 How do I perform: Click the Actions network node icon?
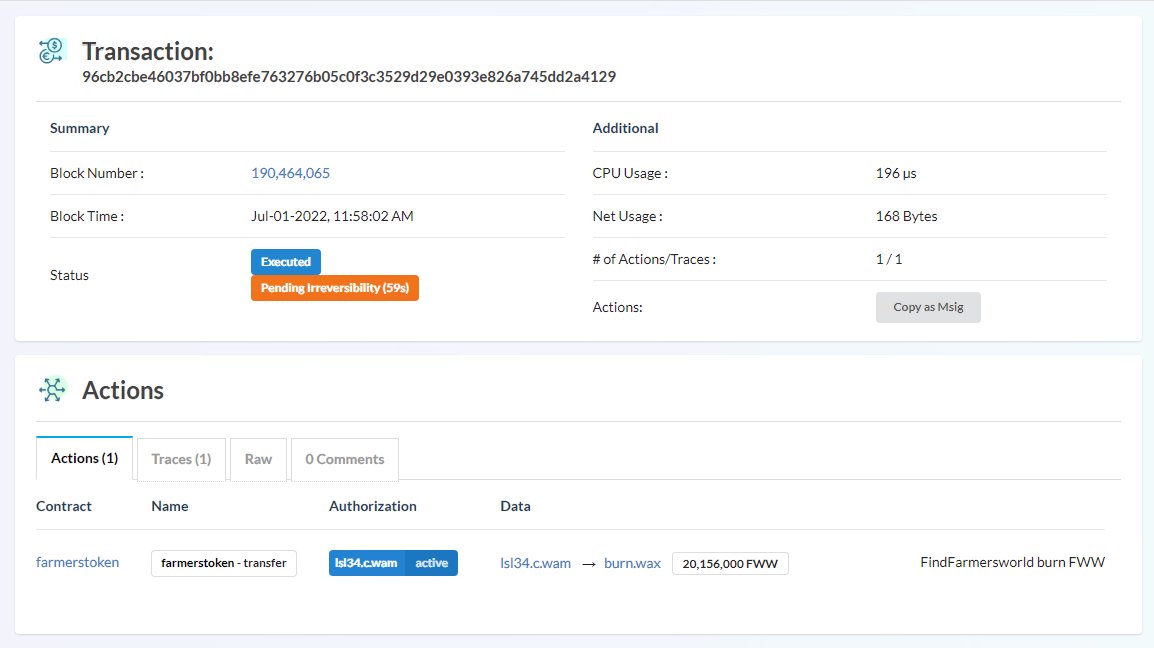coord(52,390)
